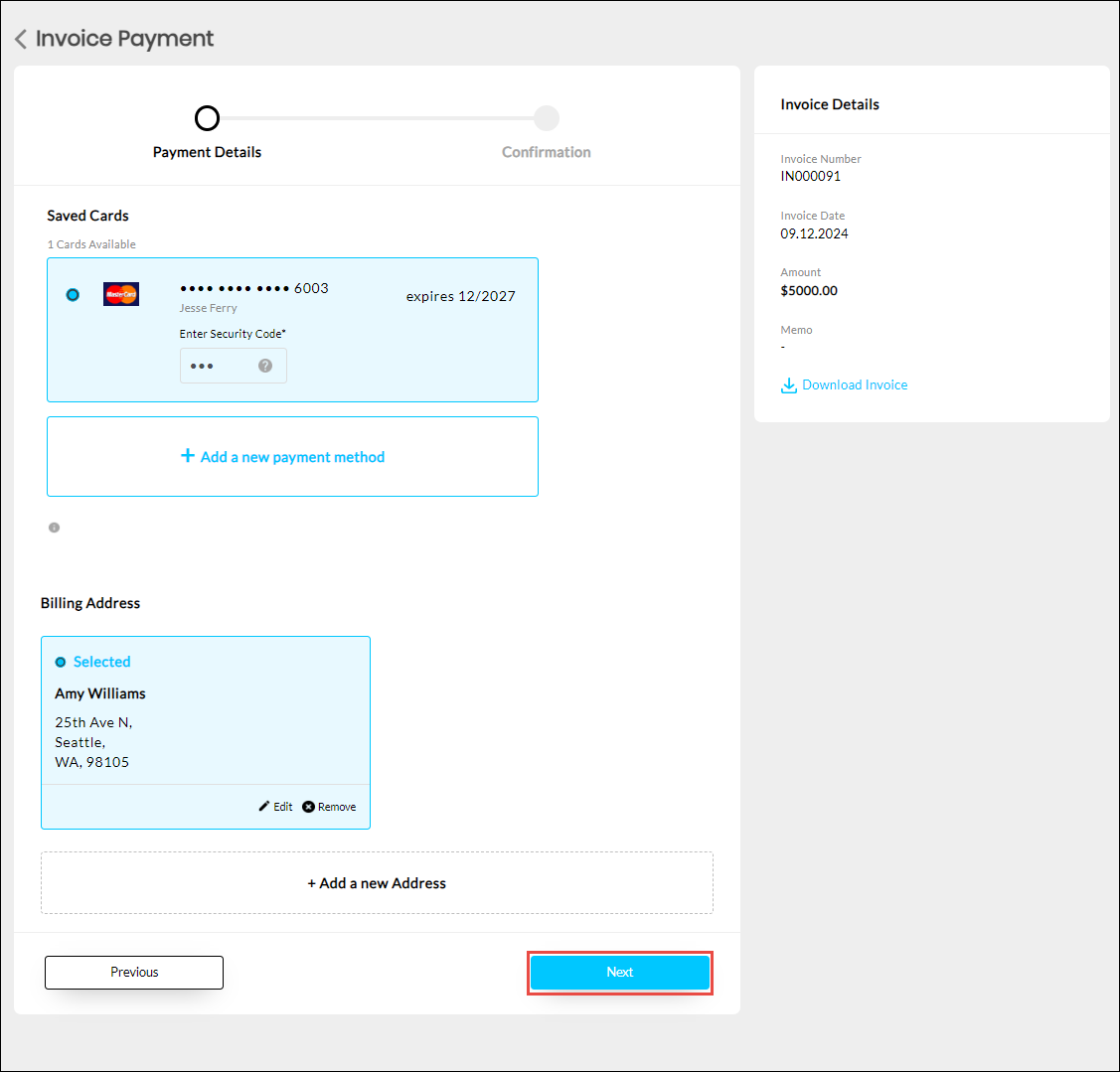Click Add a new payment method
Image resolution: width=1120 pixels, height=1072 pixels.
coord(292,457)
